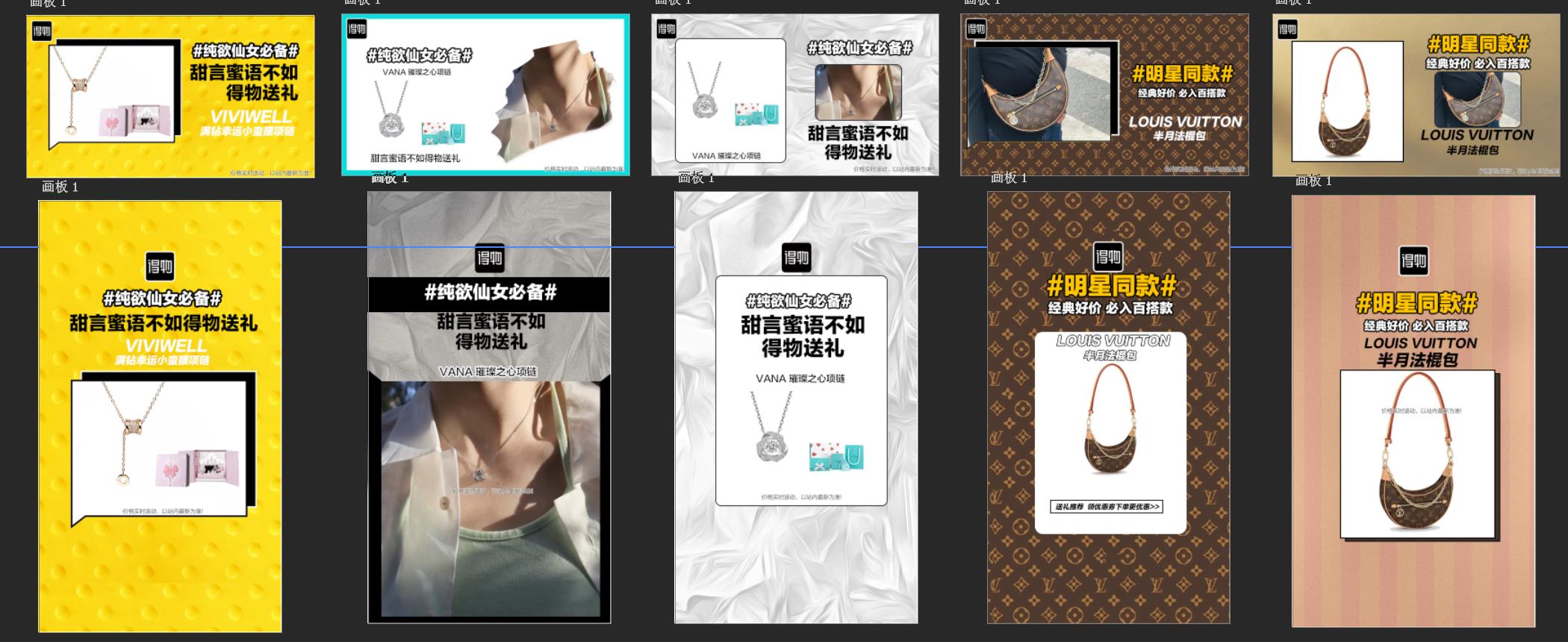1568x642 pixels.
Task: Click #明星同款# heading in gold landscape artboard
Action: point(1478,44)
